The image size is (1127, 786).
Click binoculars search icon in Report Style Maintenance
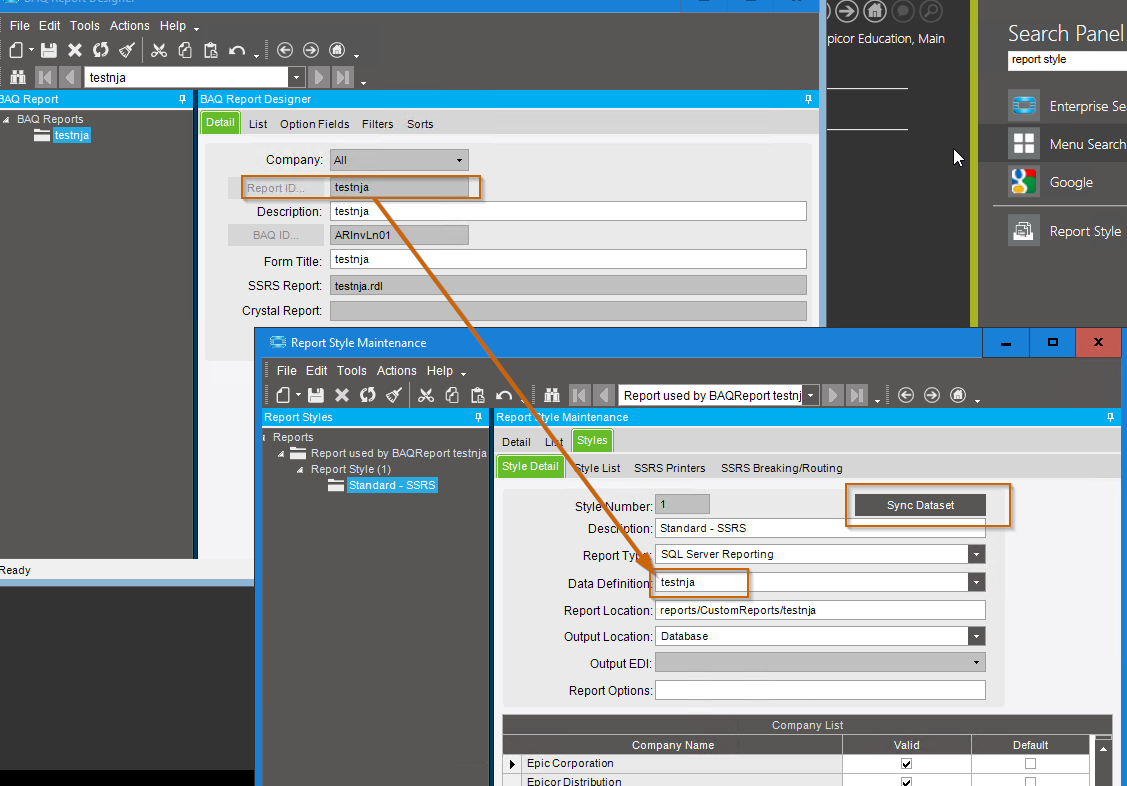pyautogui.click(x=552, y=395)
